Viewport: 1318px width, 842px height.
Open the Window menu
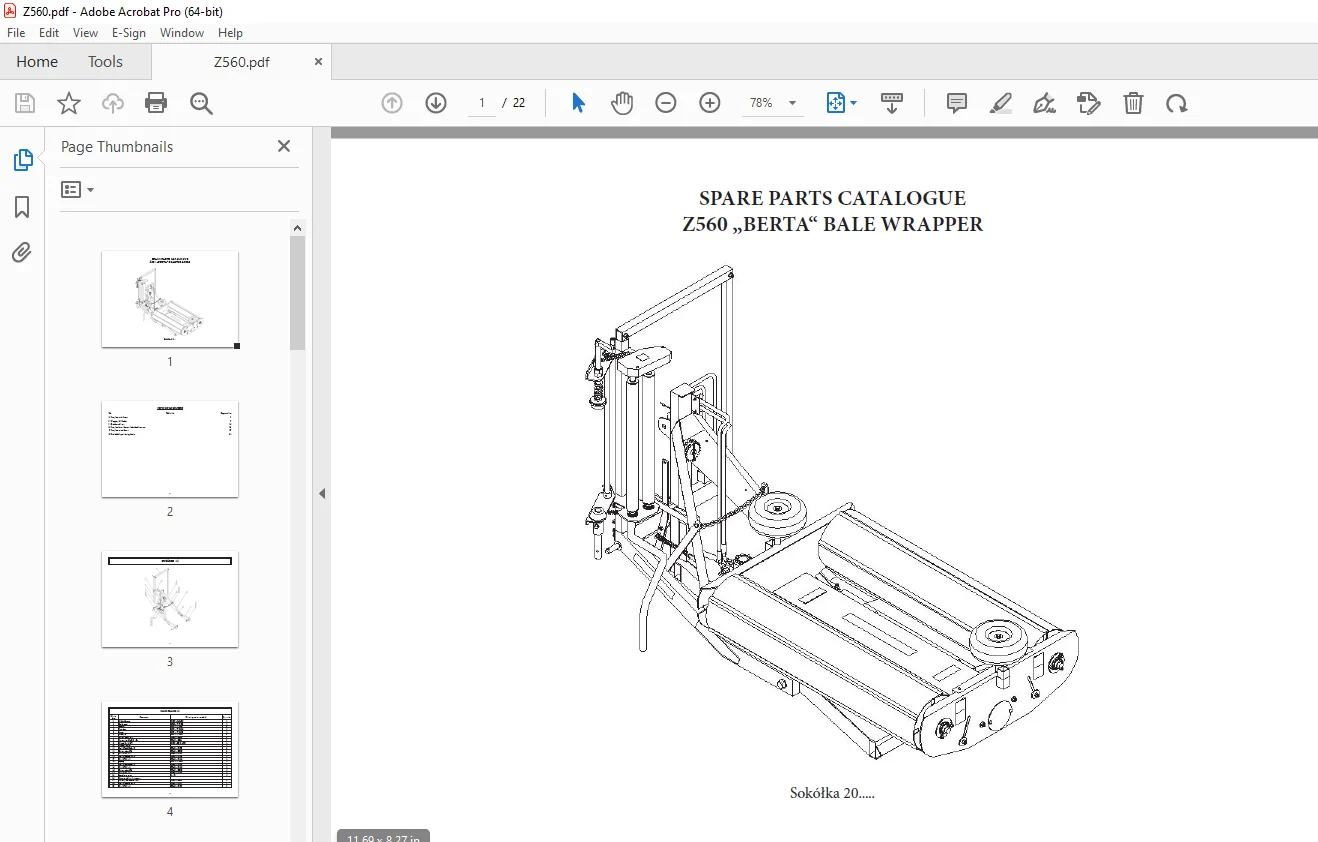click(x=182, y=32)
